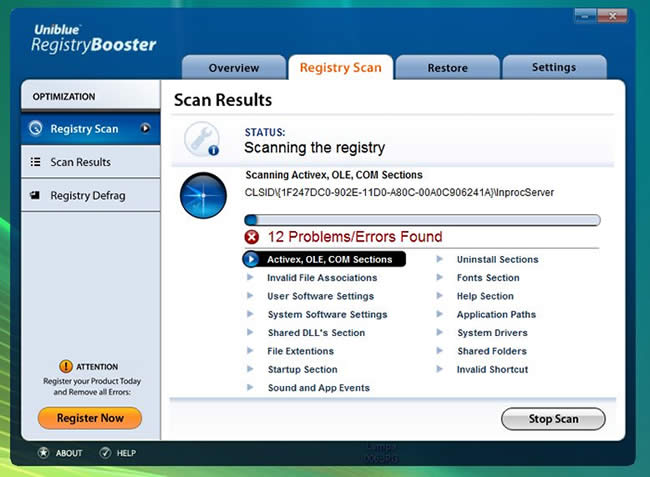Click arrow beside Shared Folders
Image resolution: width=650 pixels, height=477 pixels.
[x=440, y=351]
